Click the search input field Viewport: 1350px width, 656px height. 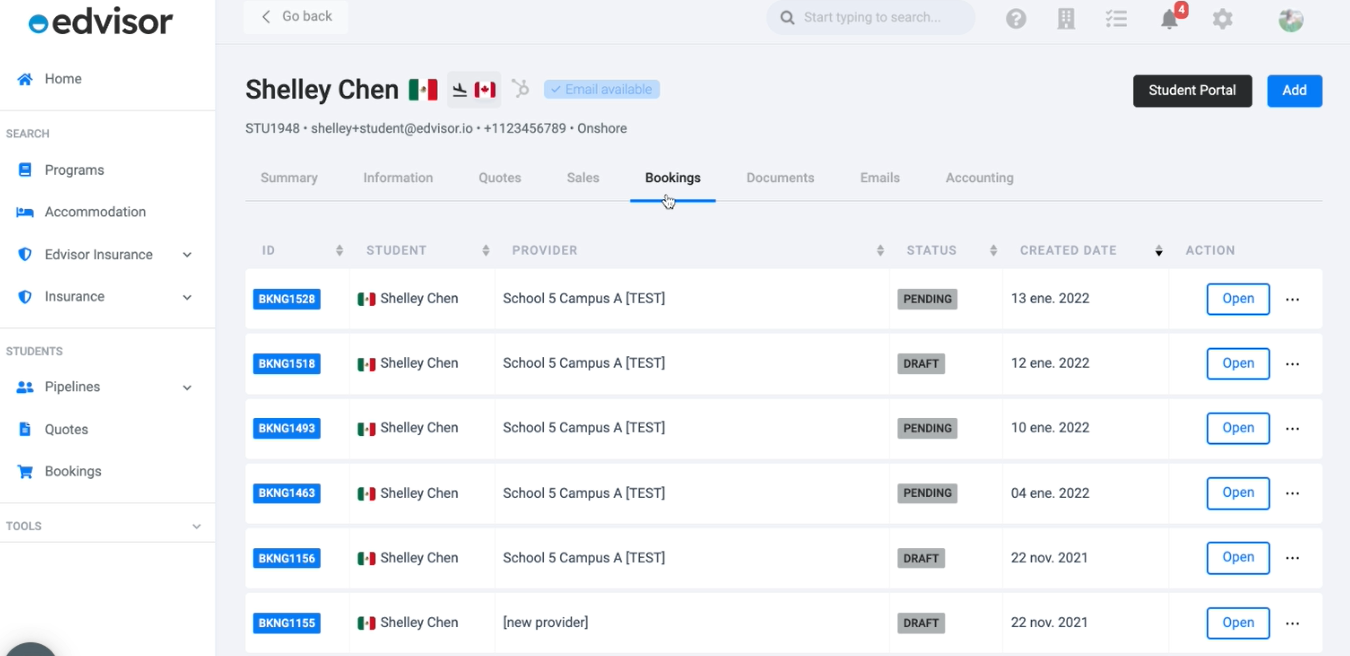click(x=871, y=17)
